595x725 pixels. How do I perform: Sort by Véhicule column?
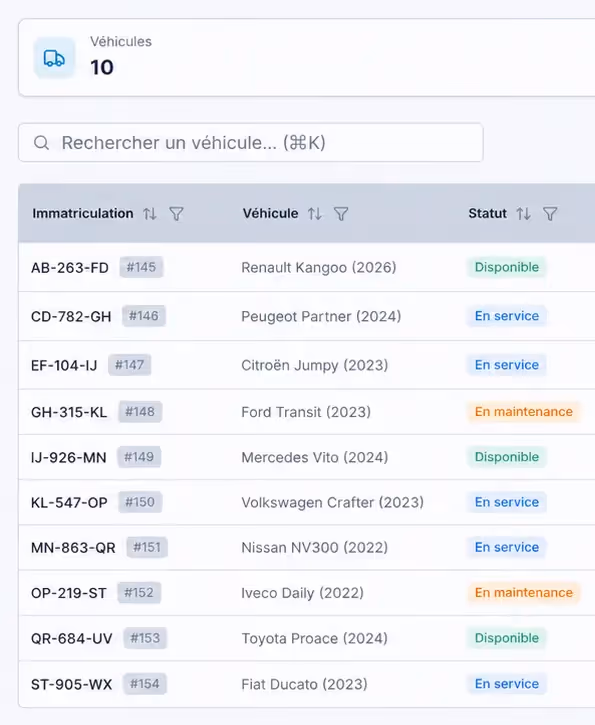coord(315,214)
